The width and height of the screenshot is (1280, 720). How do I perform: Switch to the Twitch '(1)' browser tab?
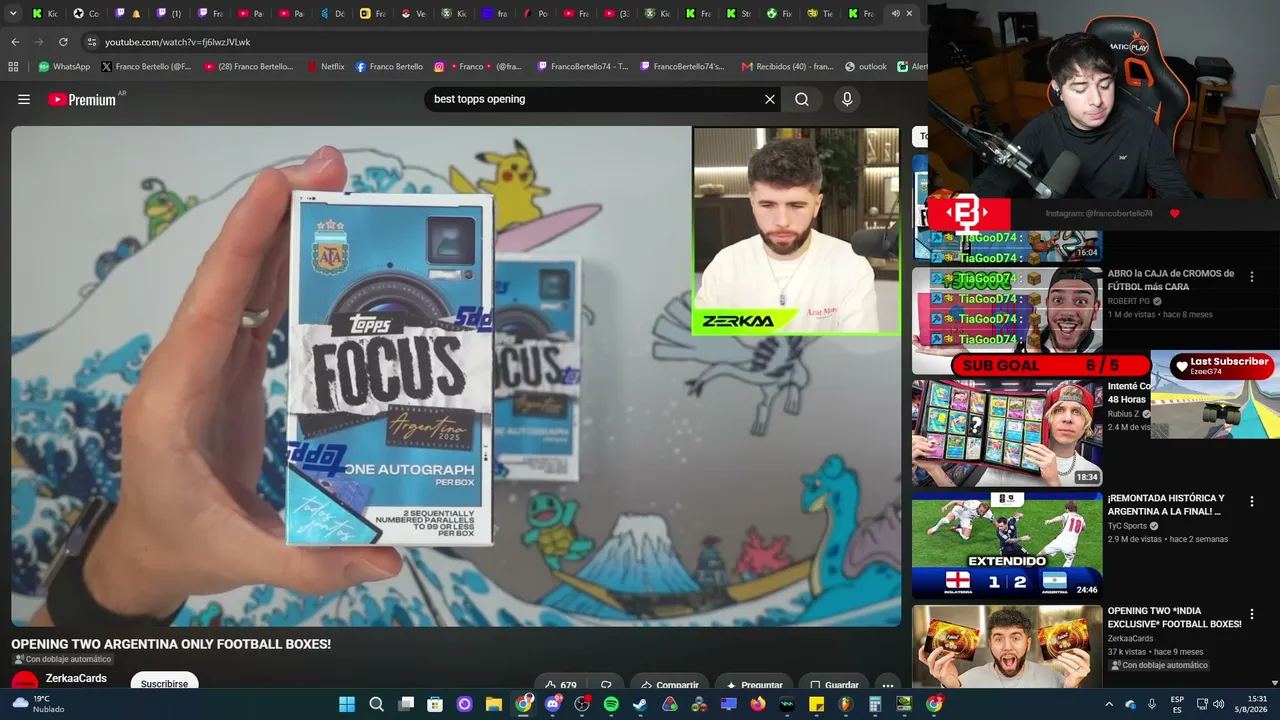[169, 14]
